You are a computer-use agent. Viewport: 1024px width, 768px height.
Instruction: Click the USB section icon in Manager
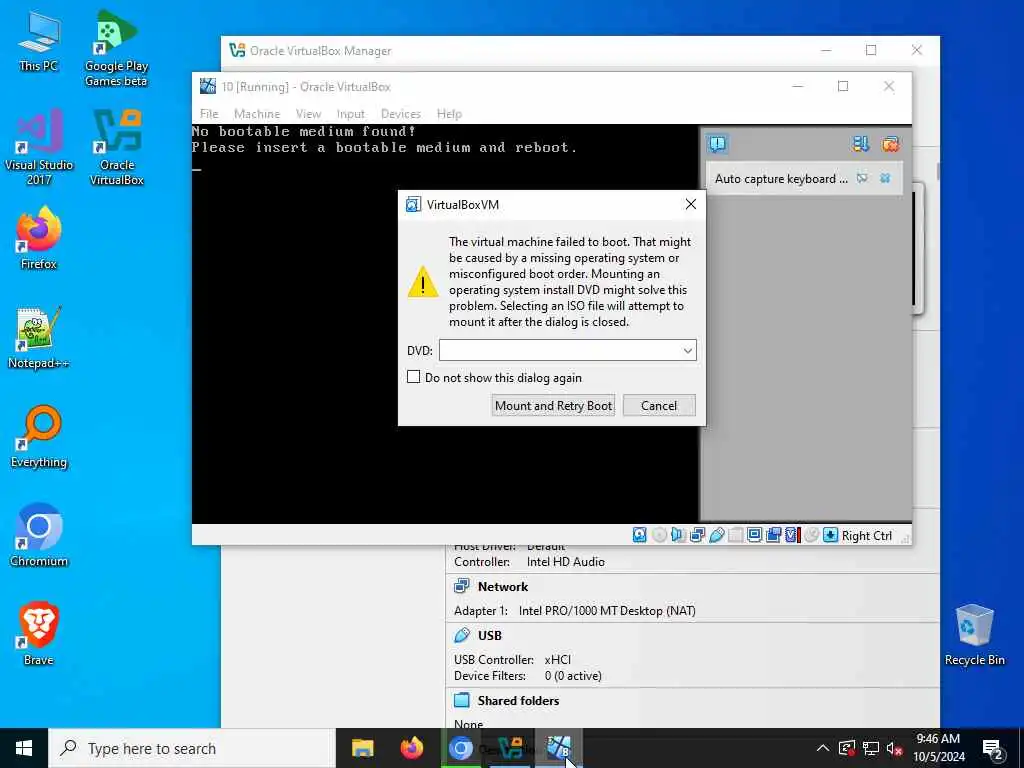(x=462, y=635)
